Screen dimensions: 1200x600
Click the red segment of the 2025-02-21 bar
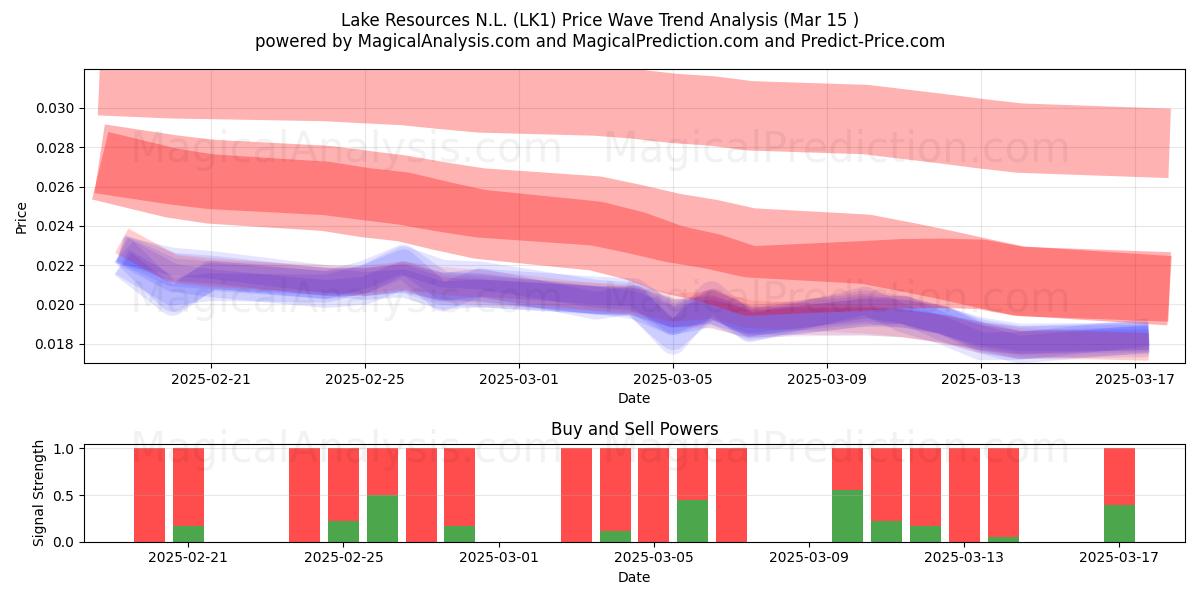click(x=188, y=487)
